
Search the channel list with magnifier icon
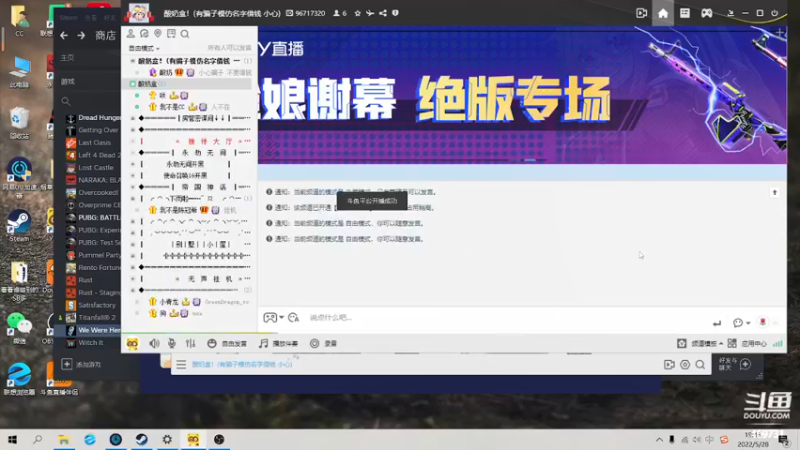click(185, 34)
